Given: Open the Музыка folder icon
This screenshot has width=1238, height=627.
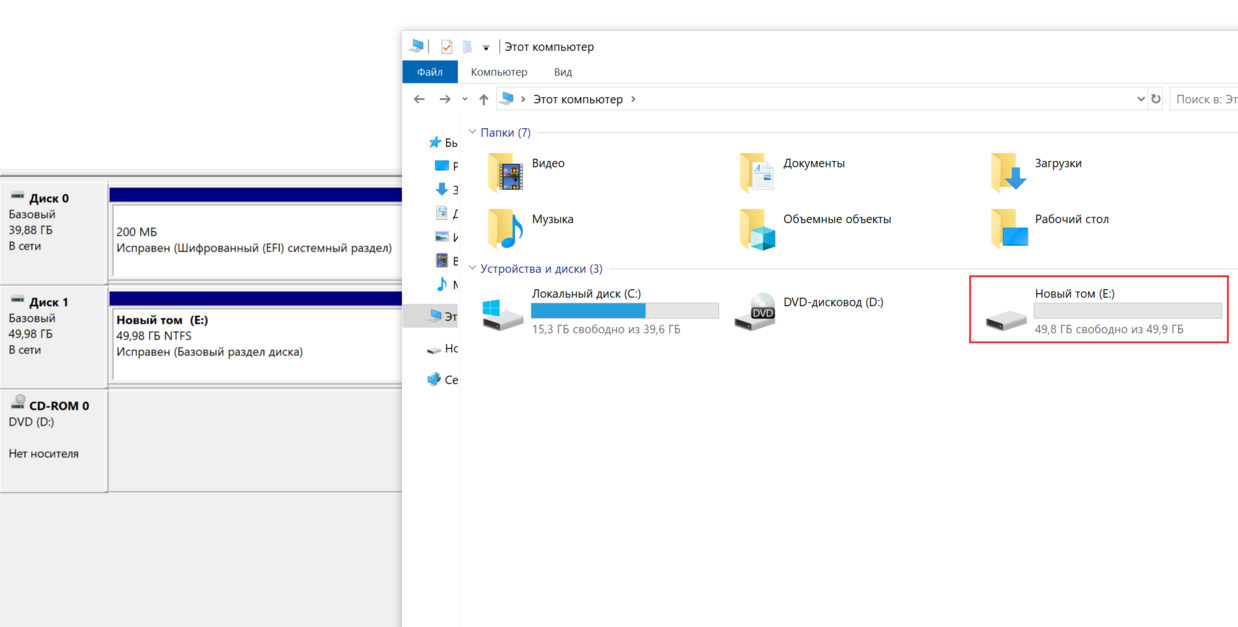Looking at the screenshot, I should click(506, 228).
